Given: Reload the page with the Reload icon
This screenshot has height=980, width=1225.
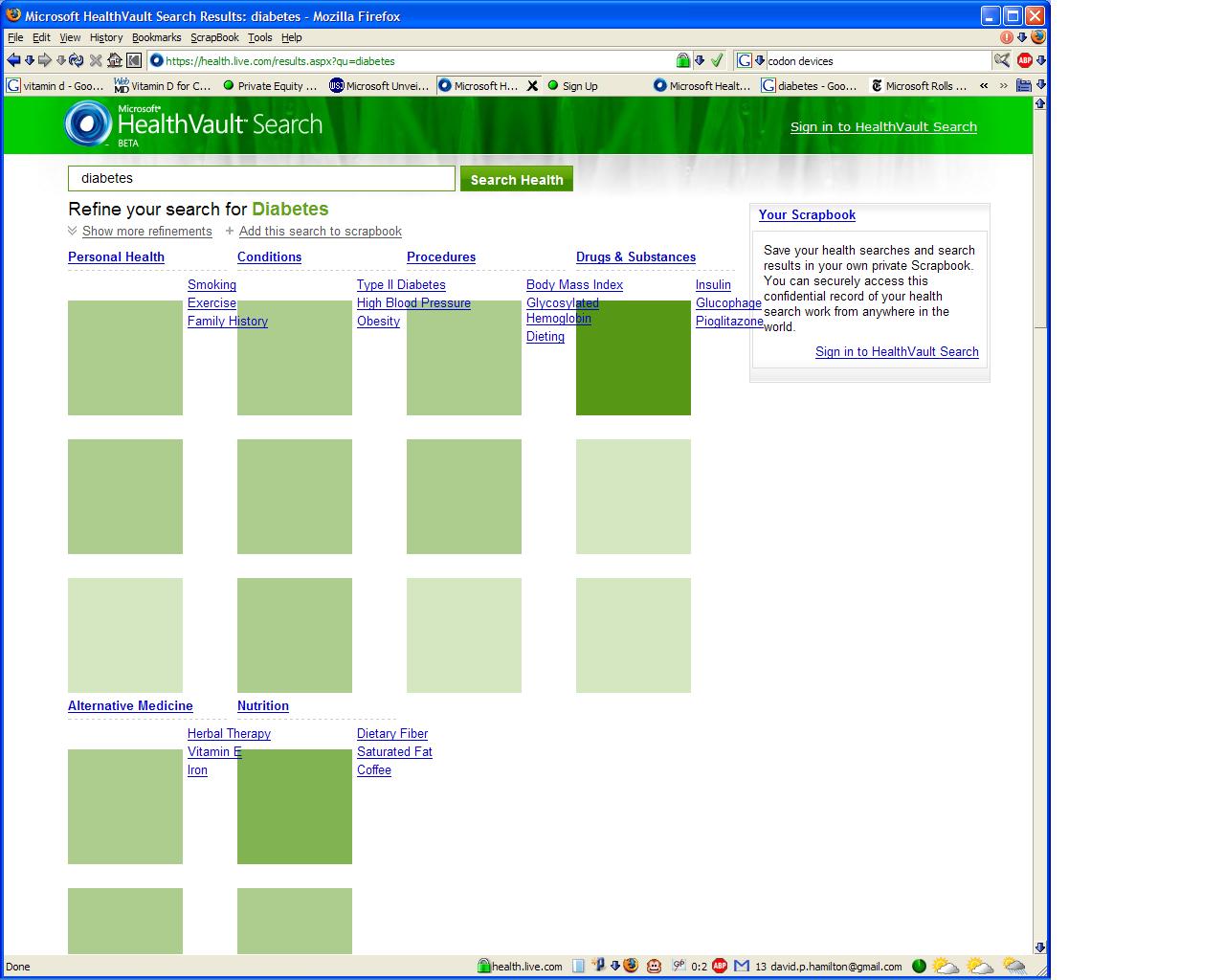Looking at the screenshot, I should click(x=77, y=60).
